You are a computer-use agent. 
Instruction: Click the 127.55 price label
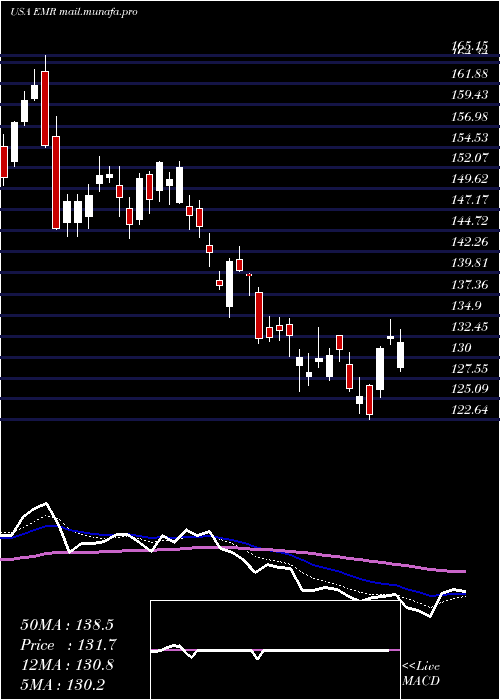click(469, 368)
